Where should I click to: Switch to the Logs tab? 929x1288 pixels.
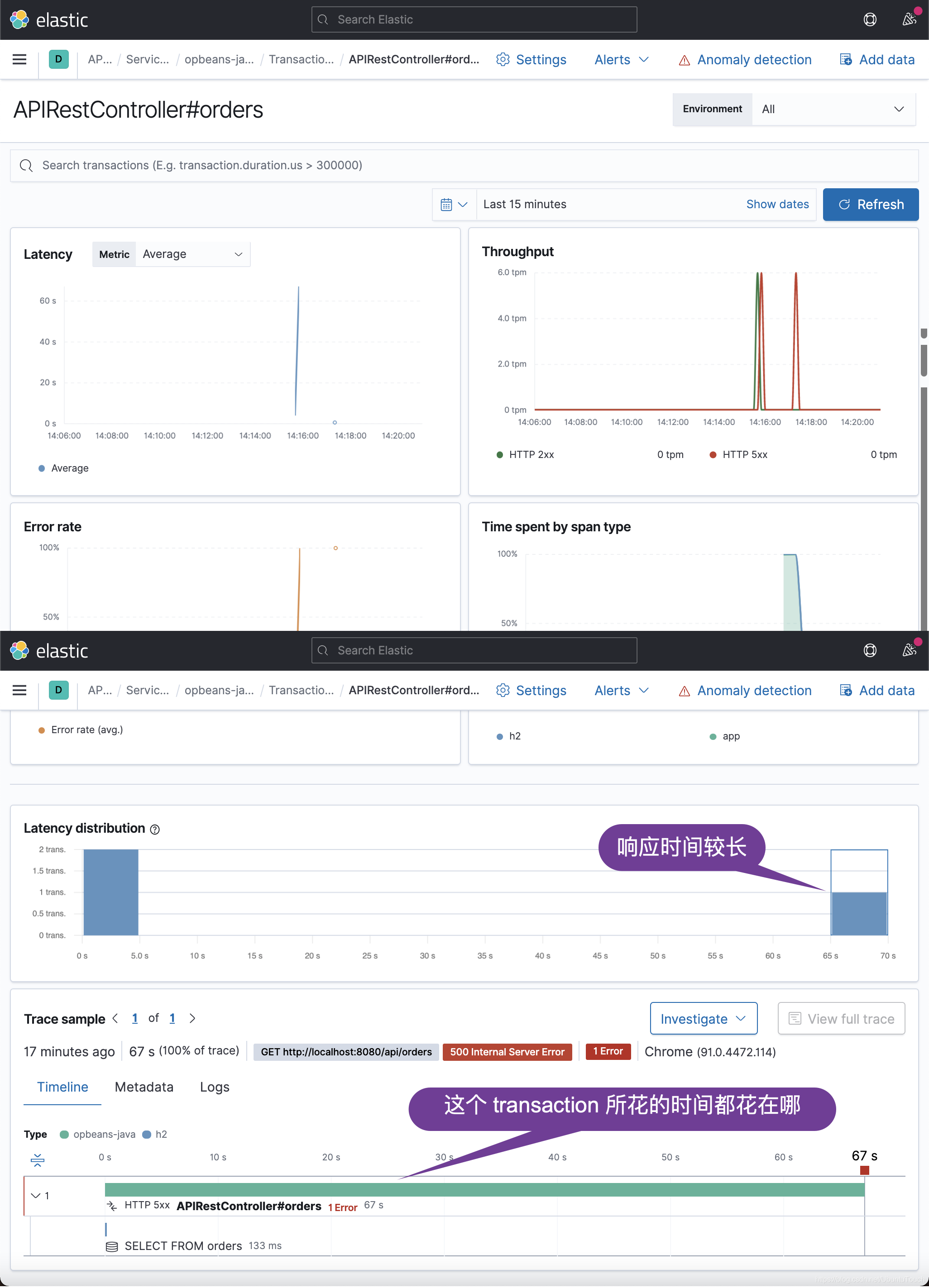(x=214, y=1087)
